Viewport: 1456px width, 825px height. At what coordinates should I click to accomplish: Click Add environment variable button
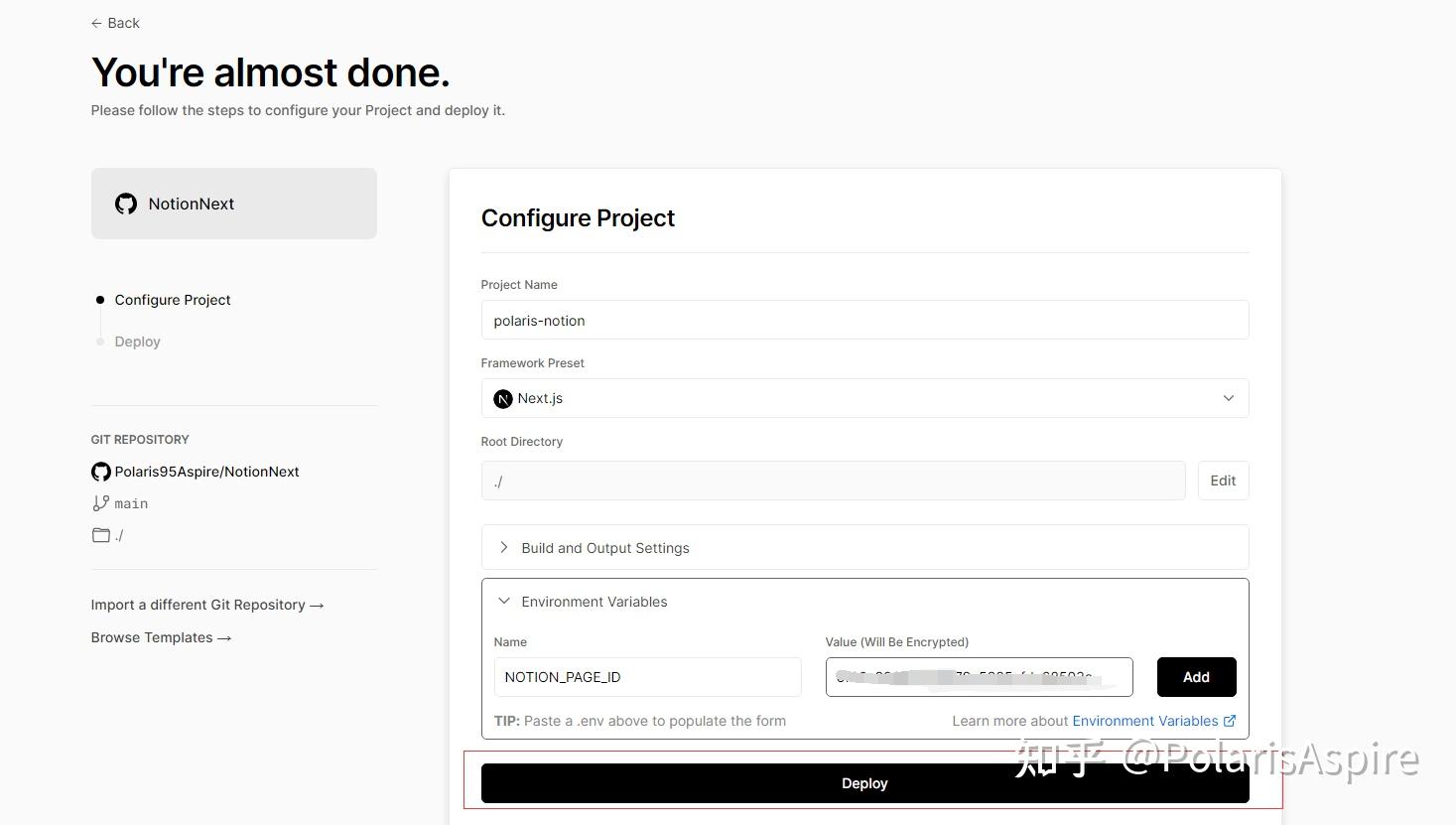[x=1196, y=677]
